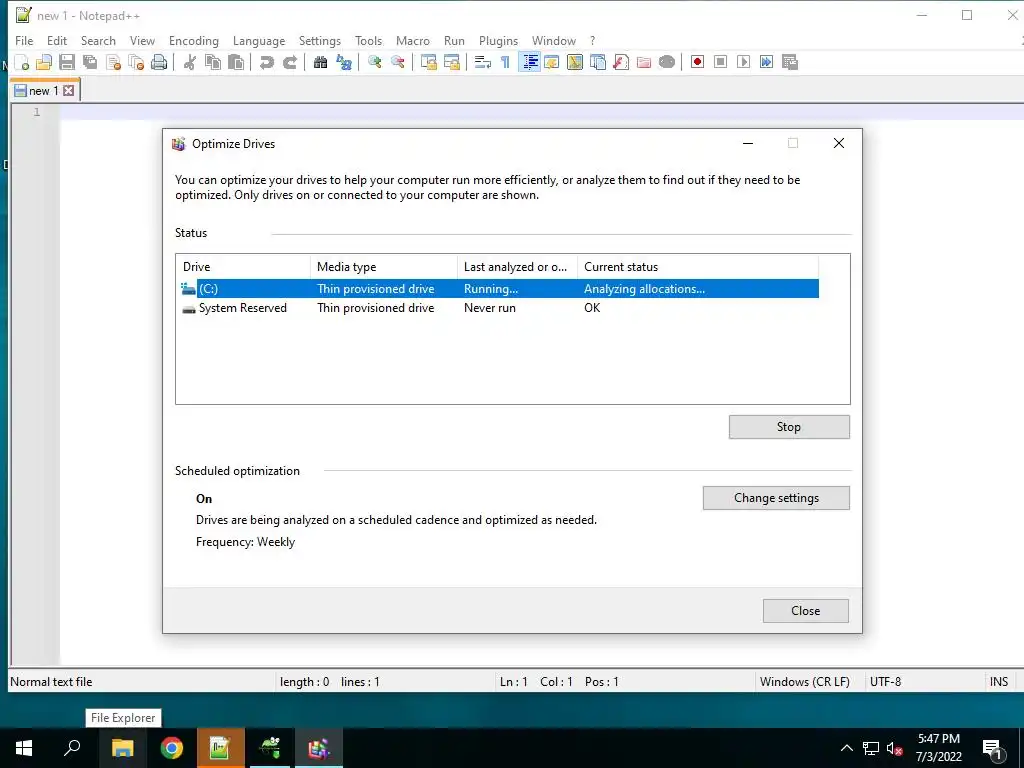Screen dimensions: 1024x768
Task: Click the Print icon in Notepad++ toolbar
Action: tap(159, 63)
